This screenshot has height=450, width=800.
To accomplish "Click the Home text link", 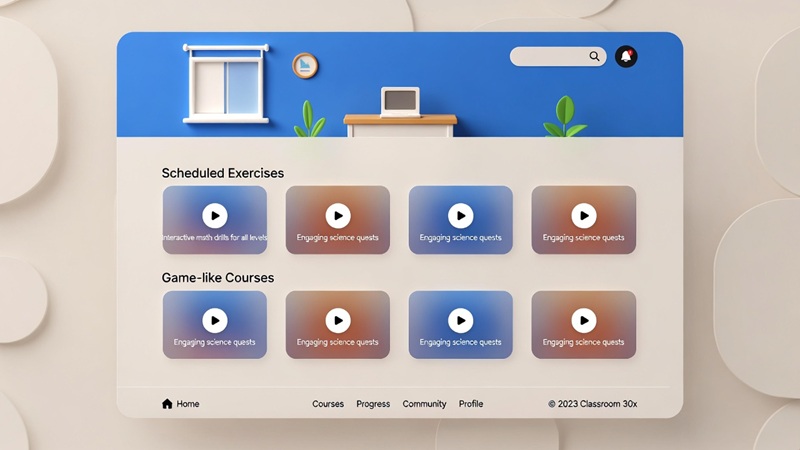I will [188, 404].
